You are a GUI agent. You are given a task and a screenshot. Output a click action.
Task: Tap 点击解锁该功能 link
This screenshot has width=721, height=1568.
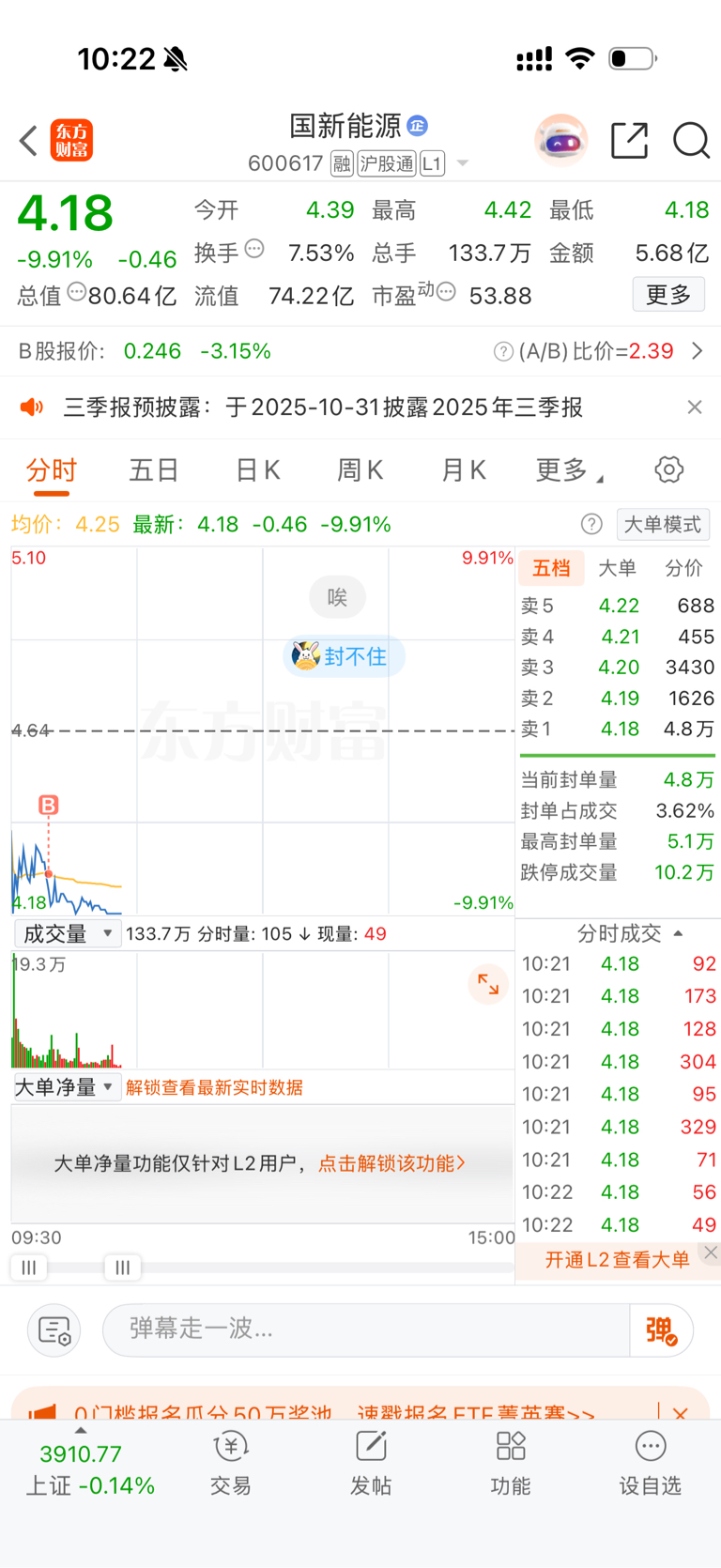tap(391, 1163)
